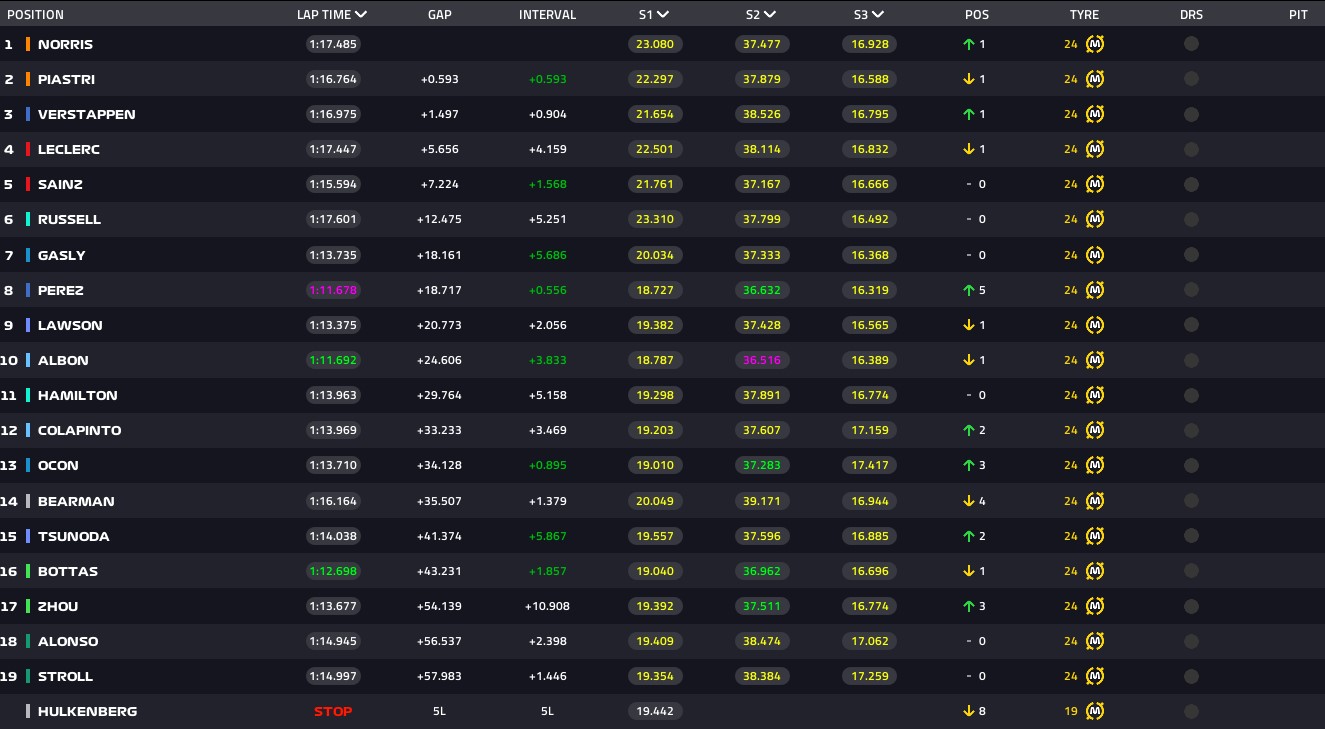Click Albon's purple S2 time 36.516

tap(762, 360)
